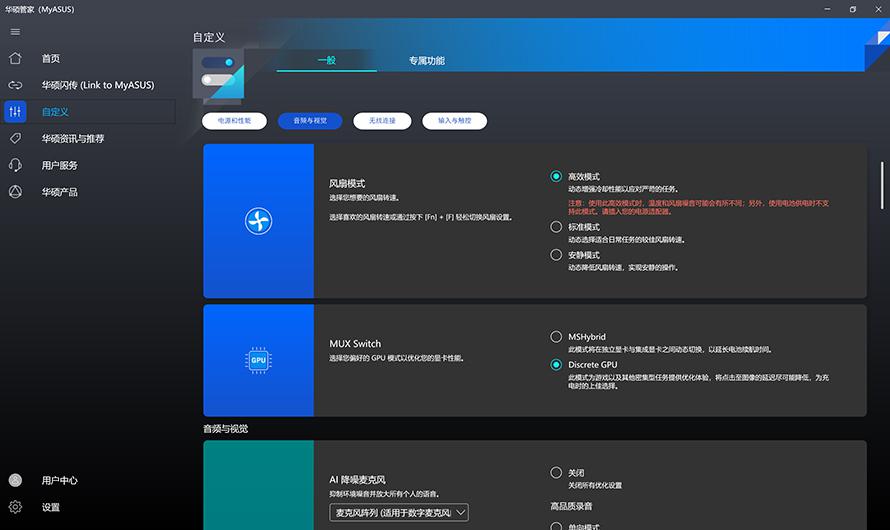890x530 pixels.
Task: Click 关闭所有优化设置 description text
Action: pyautogui.click(x=595, y=486)
